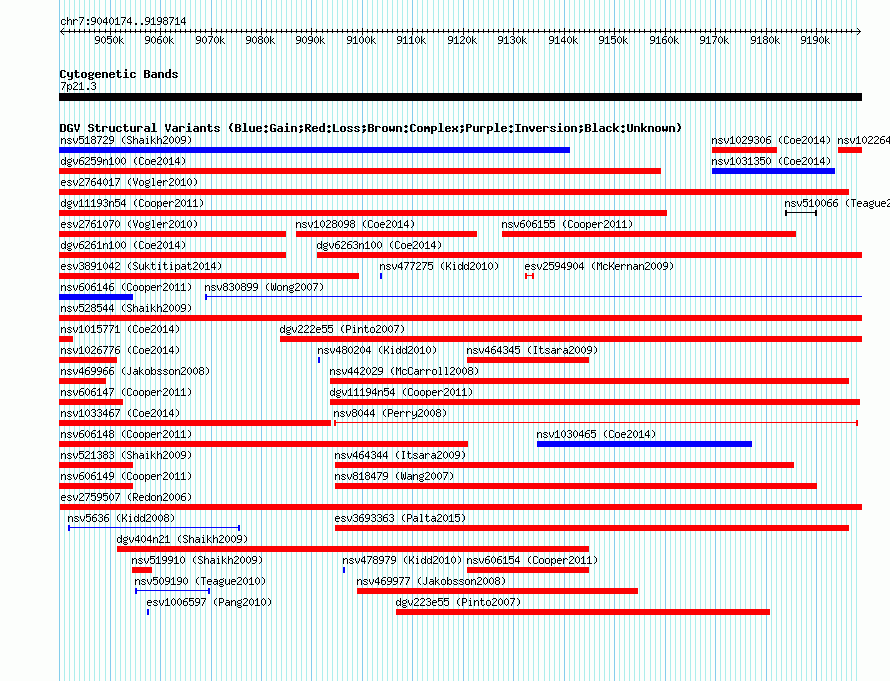Click dgv223e55 (Pinto2007) label
Screen dimensions: 890x681
[x=458, y=602]
